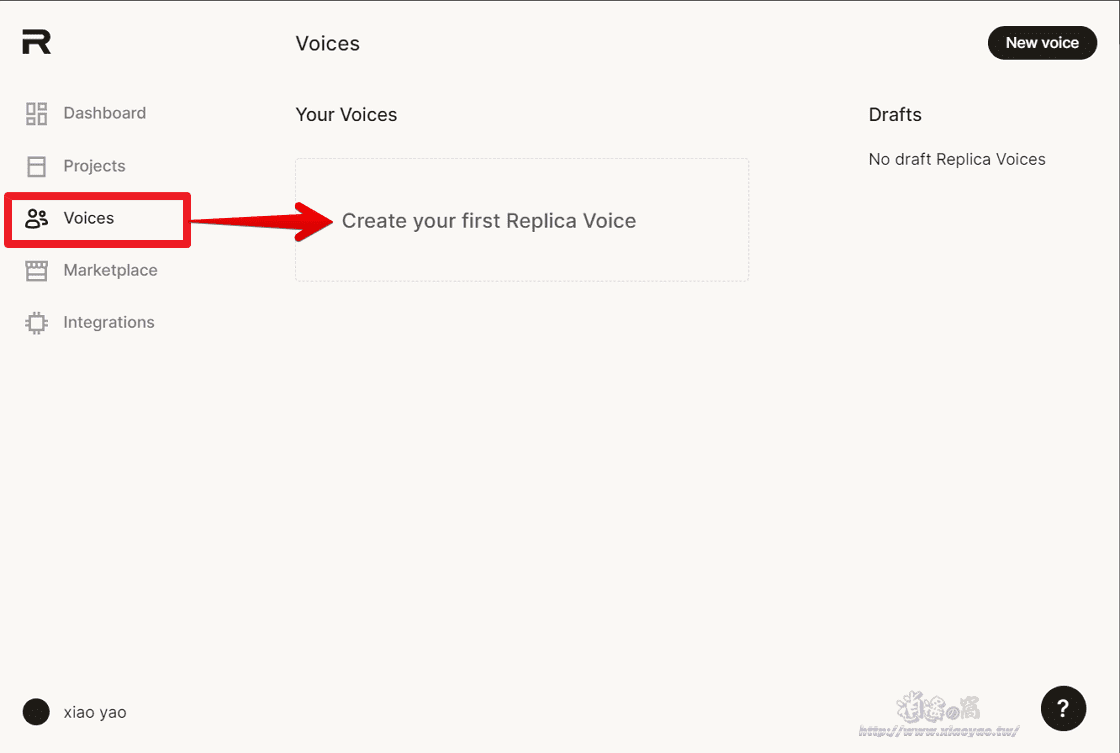Click the Integrations chip icon
This screenshot has width=1120, height=753.
coord(36,323)
